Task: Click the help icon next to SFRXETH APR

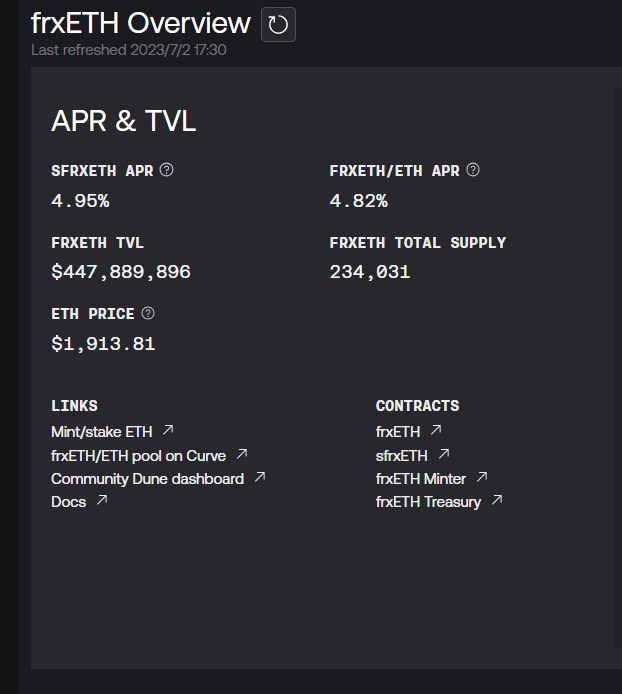Action: pyautogui.click(x=167, y=170)
